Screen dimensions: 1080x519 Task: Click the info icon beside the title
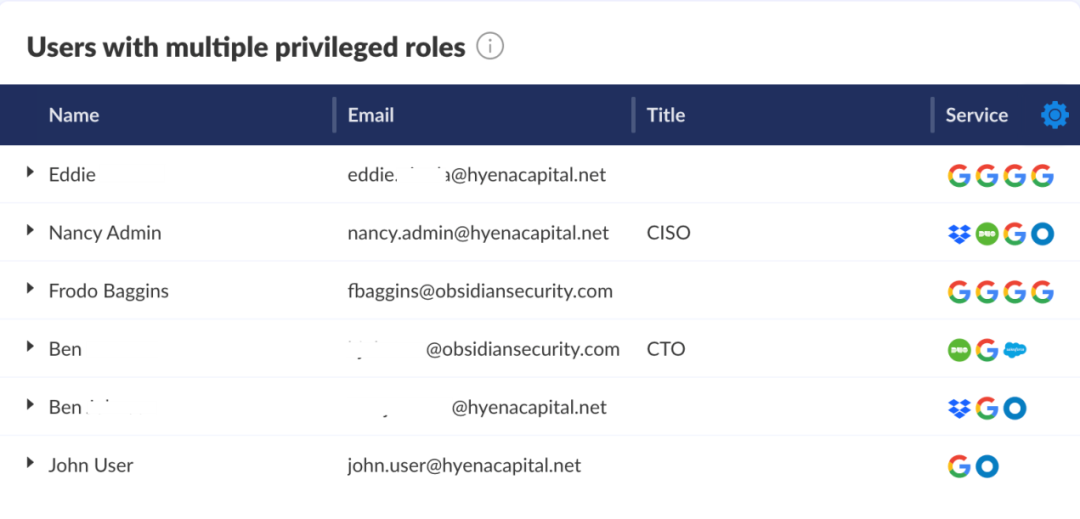pyautogui.click(x=490, y=46)
